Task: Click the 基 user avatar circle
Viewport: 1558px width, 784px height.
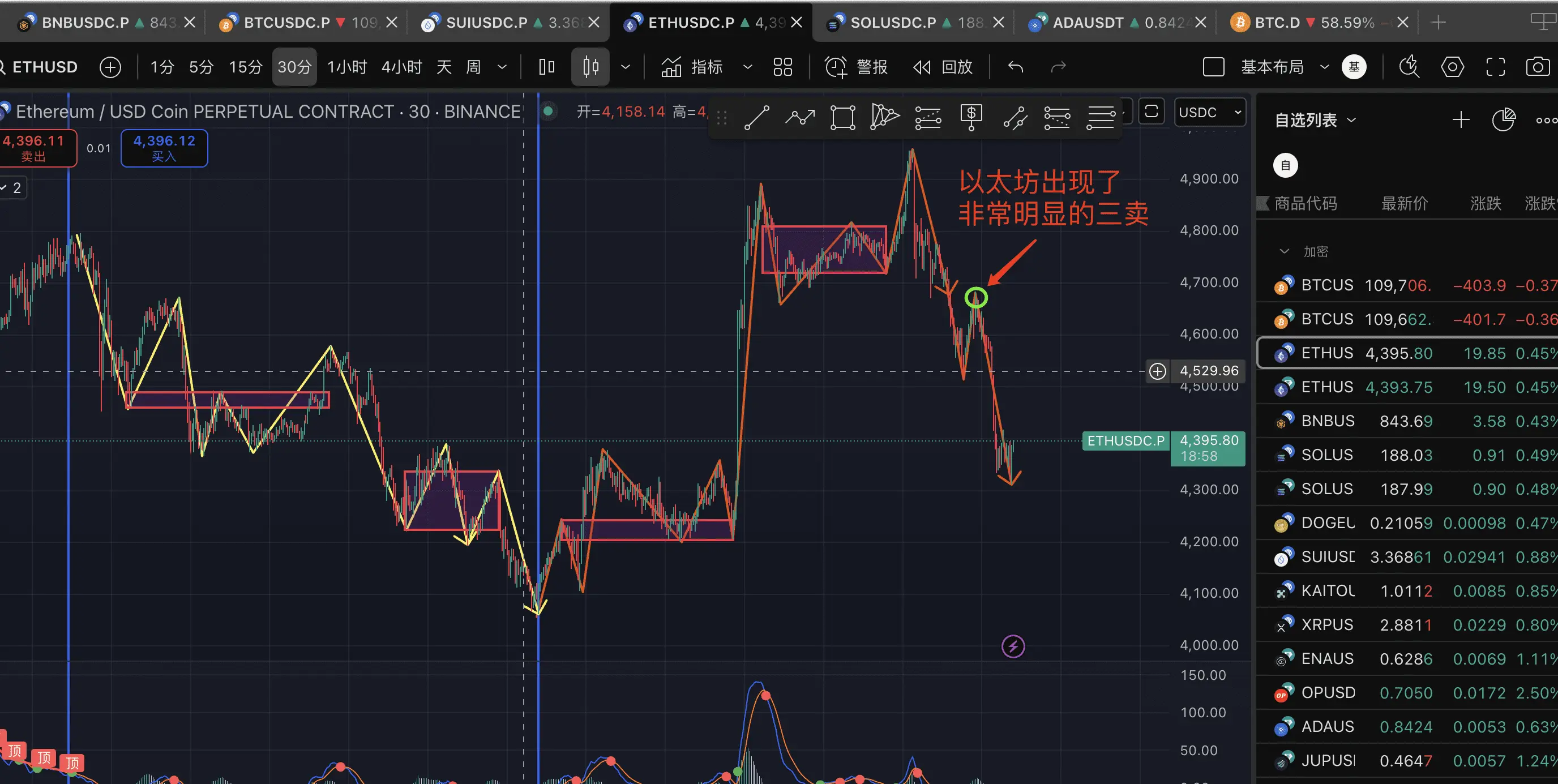Action: click(x=1354, y=67)
